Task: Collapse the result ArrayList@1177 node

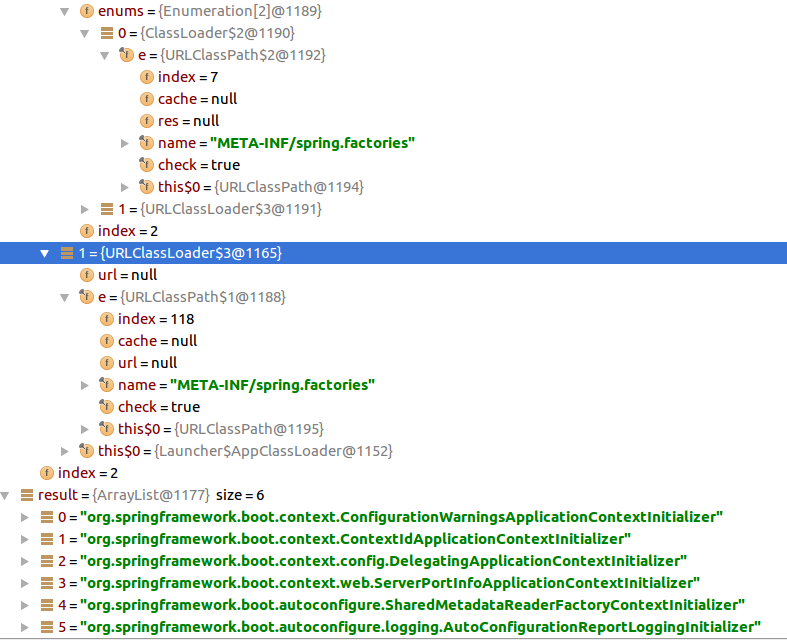Action: click(x=5, y=495)
